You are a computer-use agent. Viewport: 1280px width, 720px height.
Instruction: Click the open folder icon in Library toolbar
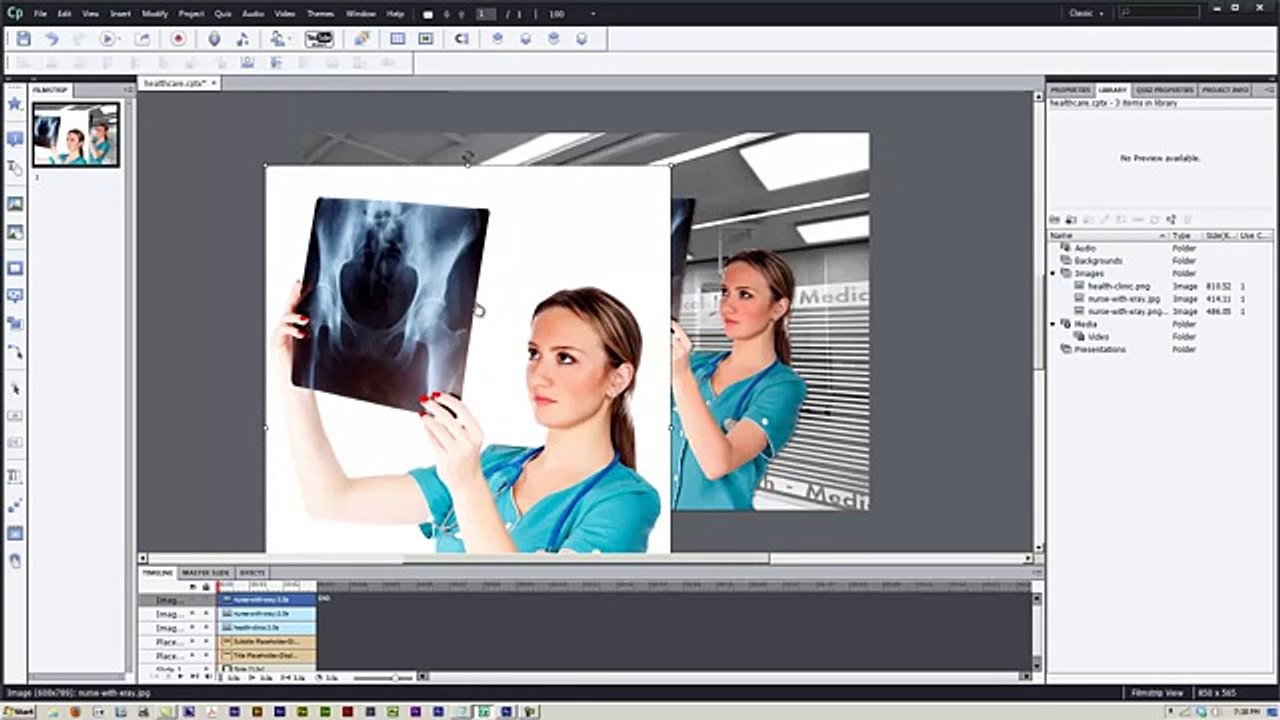1054,219
